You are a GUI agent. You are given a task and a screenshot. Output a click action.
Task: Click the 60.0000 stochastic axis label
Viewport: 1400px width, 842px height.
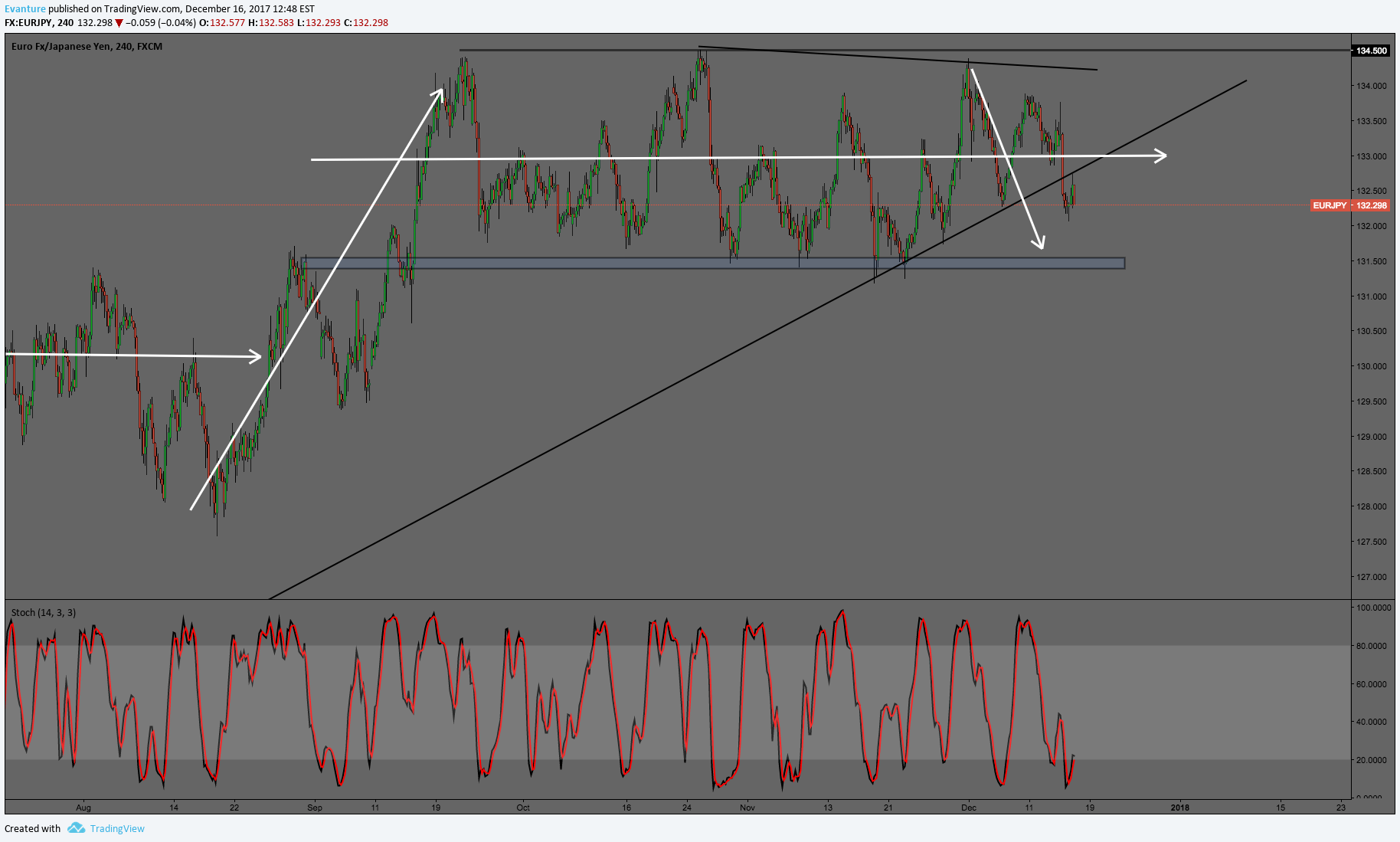1372,684
